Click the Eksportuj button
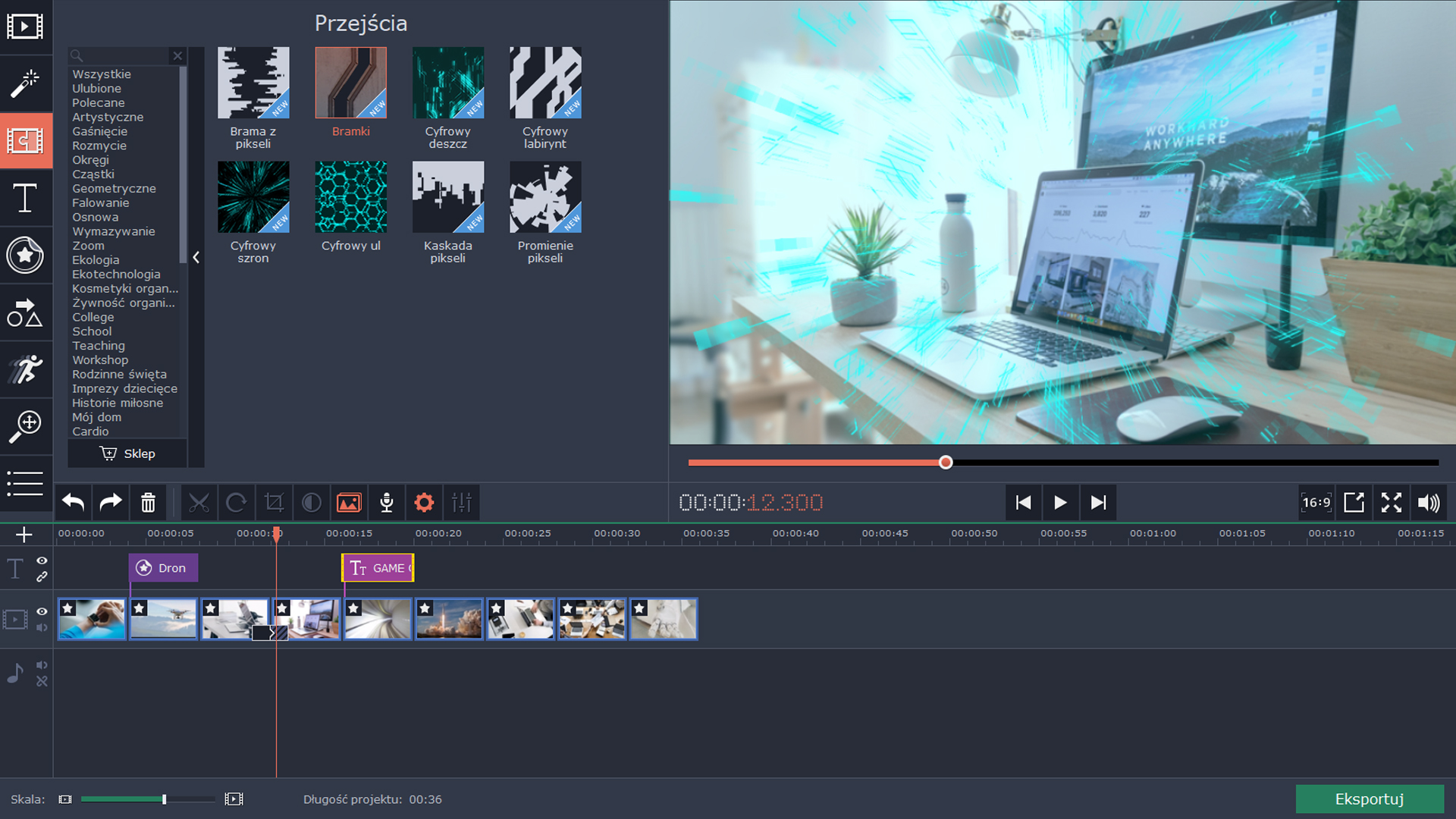 pos(1369,799)
